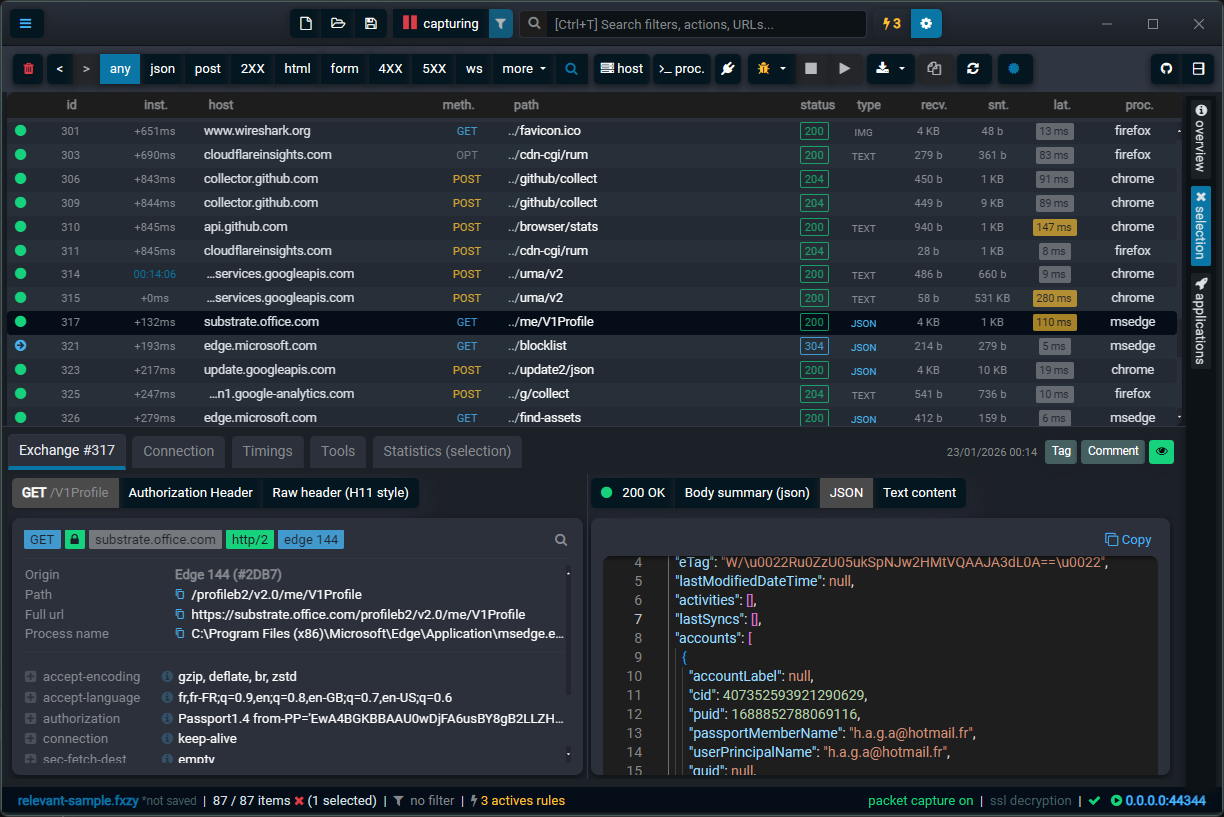This screenshot has width=1224, height=817.
Task: Select the trash icon to clear captures
Action: click(x=28, y=69)
